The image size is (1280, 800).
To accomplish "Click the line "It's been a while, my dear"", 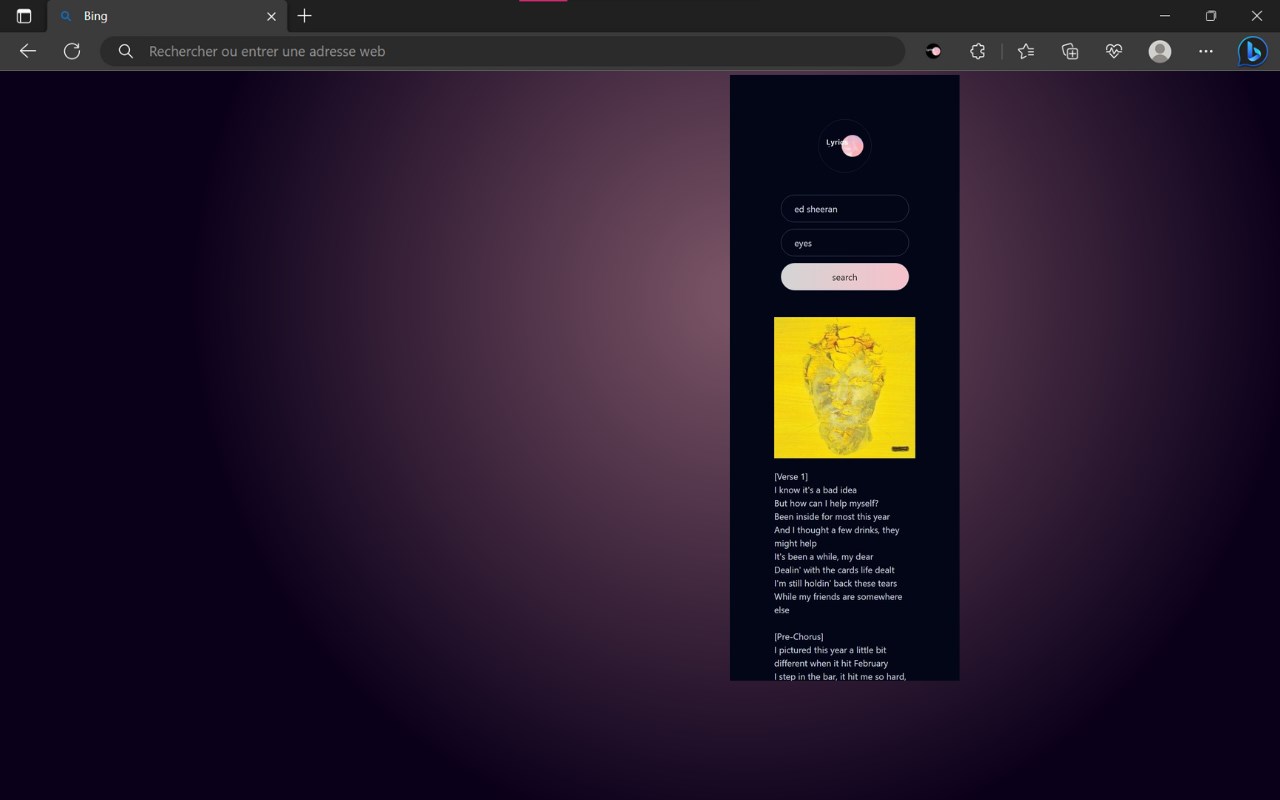I will (x=824, y=557).
